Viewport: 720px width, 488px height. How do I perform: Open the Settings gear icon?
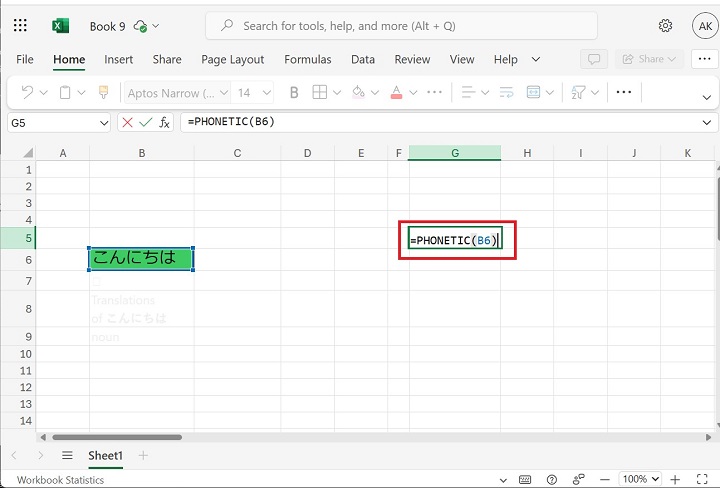click(x=665, y=25)
